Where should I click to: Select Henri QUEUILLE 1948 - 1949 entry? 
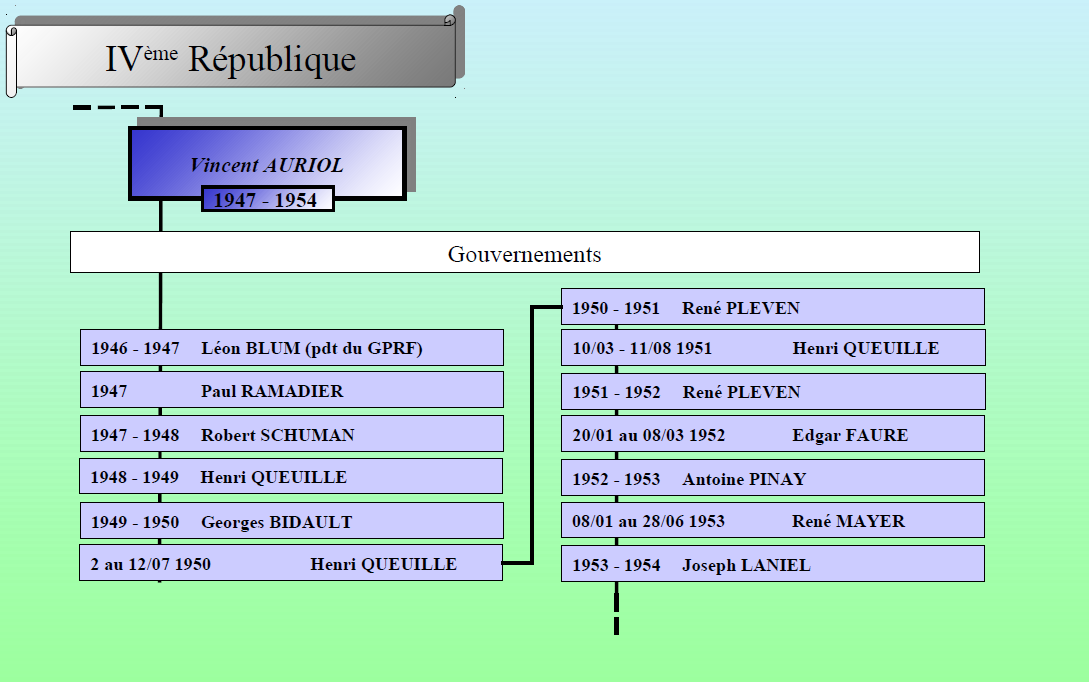click(291, 477)
